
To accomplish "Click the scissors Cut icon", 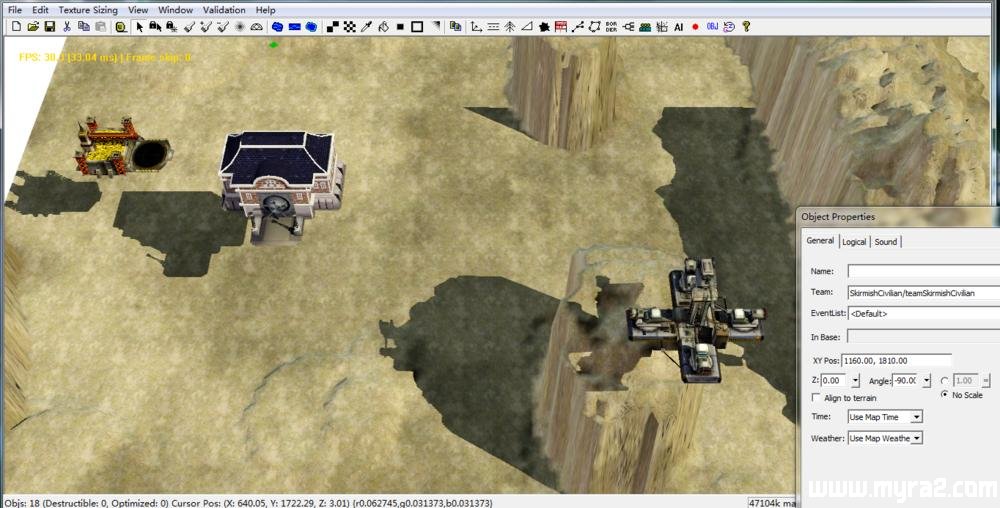I will click(x=66, y=26).
